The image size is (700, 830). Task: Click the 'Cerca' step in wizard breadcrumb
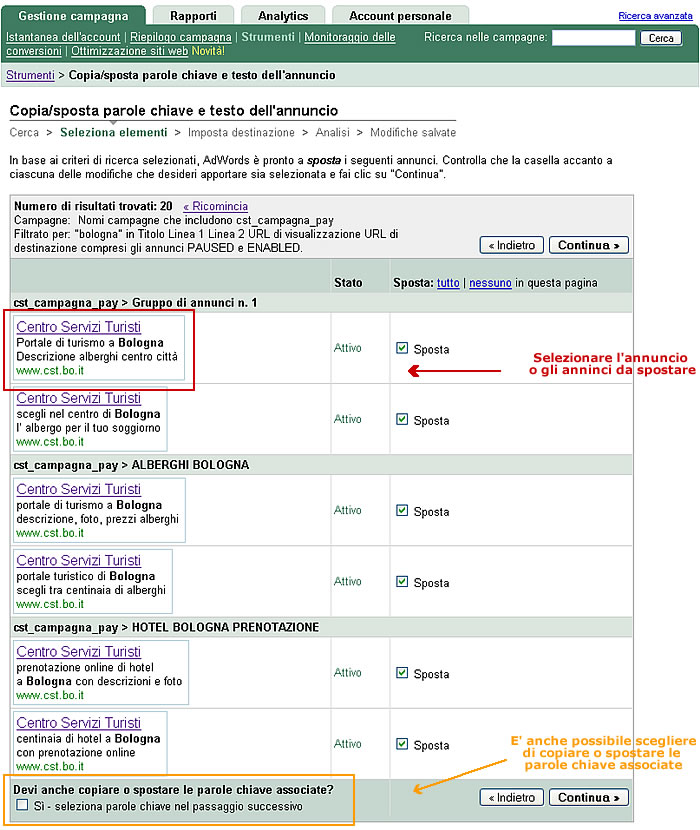coord(24,132)
